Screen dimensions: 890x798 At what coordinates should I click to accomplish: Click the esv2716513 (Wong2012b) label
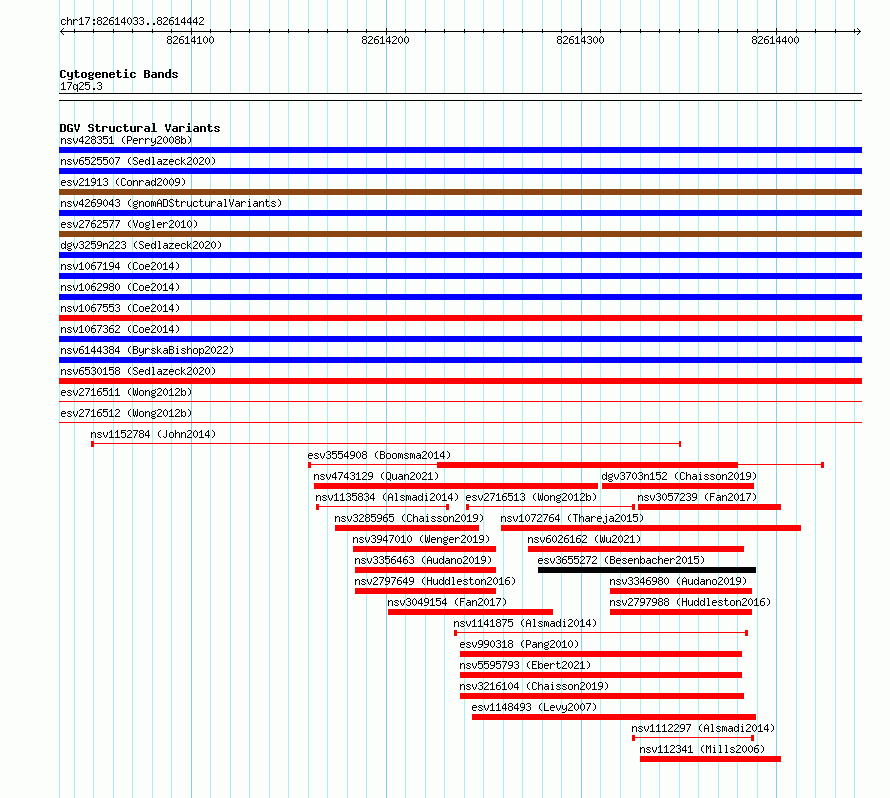click(x=531, y=497)
